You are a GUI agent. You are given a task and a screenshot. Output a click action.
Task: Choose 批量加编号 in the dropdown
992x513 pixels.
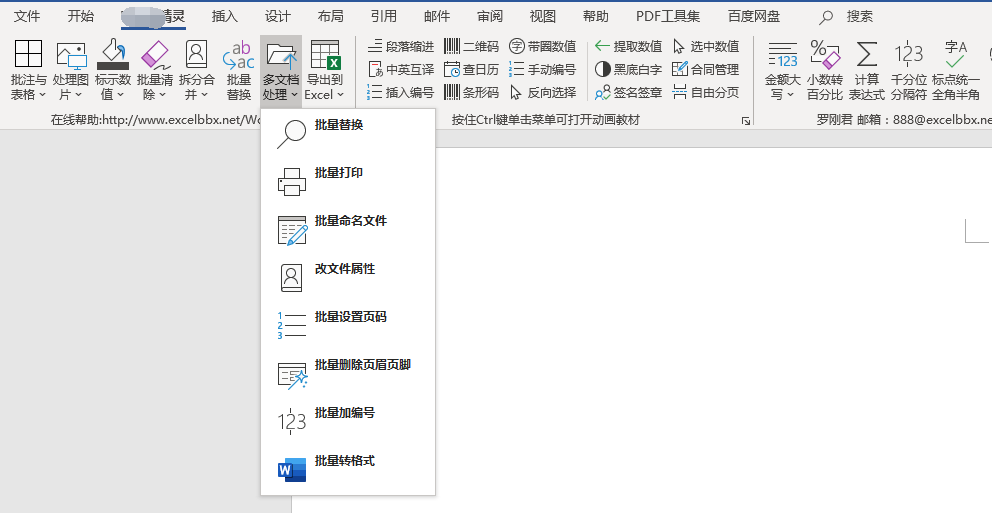[x=344, y=413]
